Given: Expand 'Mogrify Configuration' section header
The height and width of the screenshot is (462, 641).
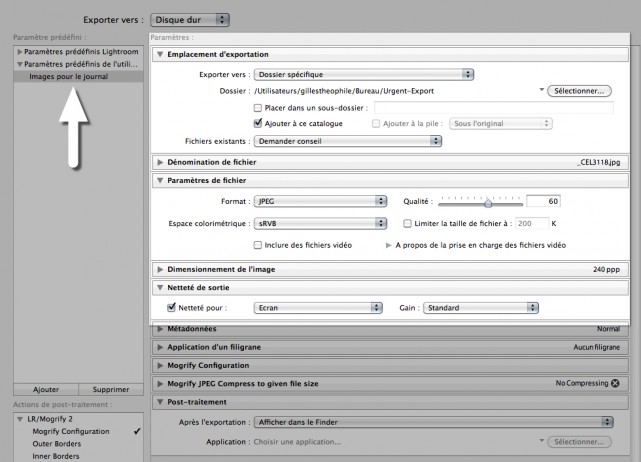Looking at the screenshot, I should [x=160, y=366].
